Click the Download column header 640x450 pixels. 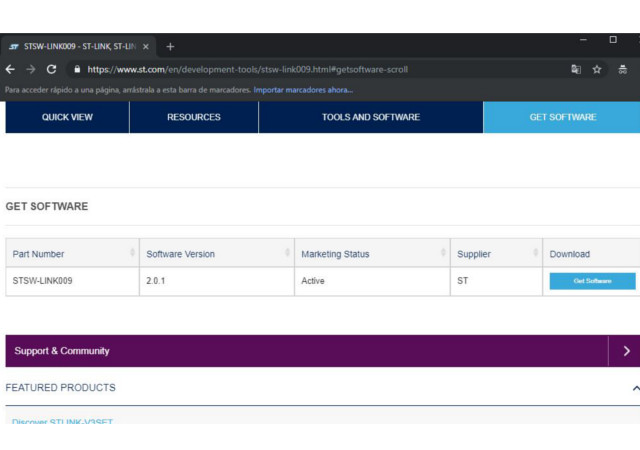(591, 254)
